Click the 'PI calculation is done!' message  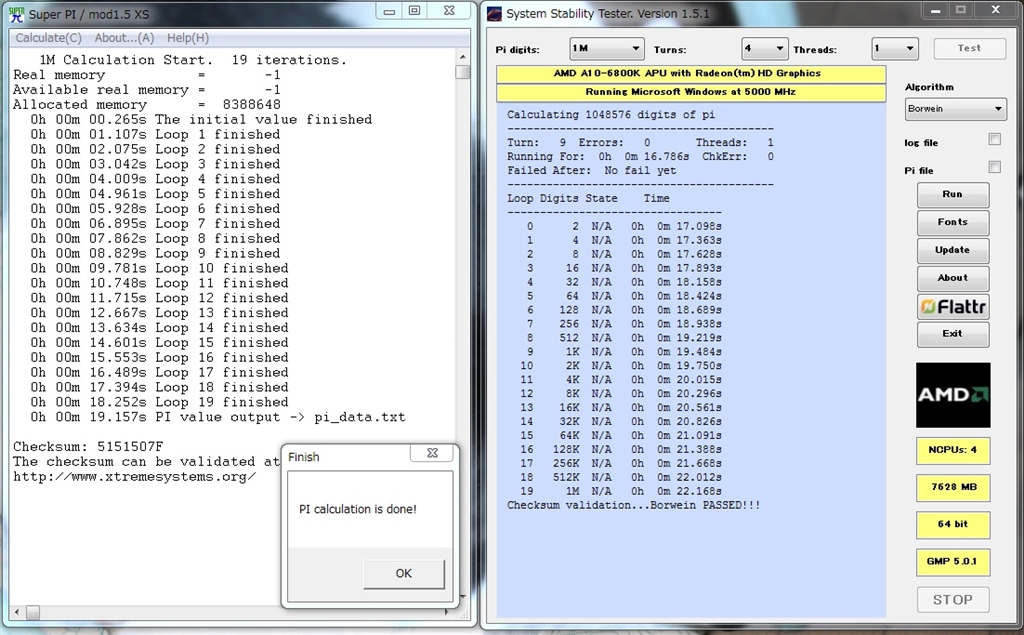(358, 509)
